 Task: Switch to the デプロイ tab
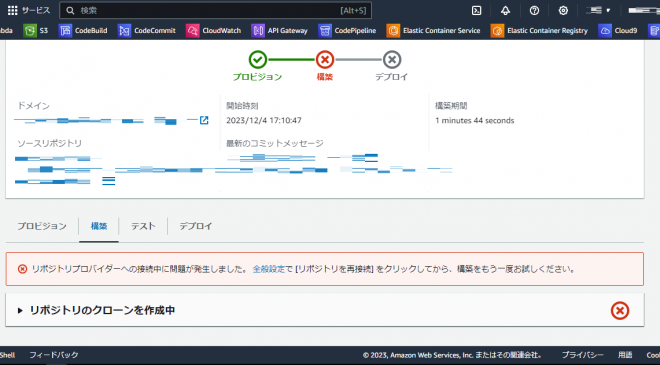click(x=196, y=226)
